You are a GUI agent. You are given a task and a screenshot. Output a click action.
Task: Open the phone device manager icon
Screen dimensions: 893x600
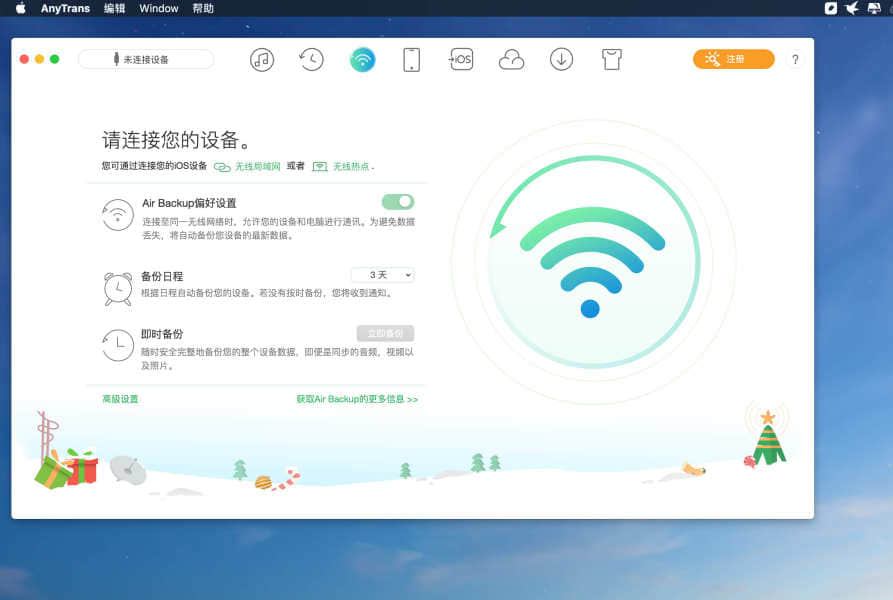411,59
